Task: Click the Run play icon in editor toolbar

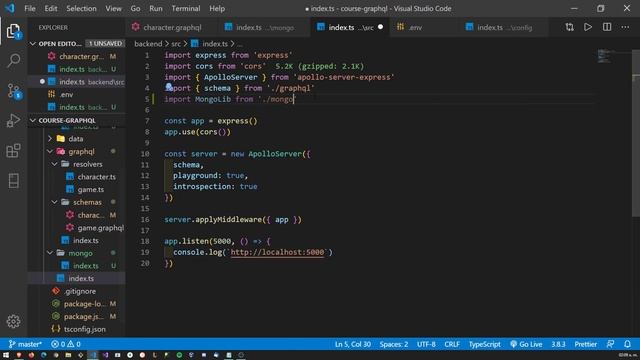Action: (x=588, y=27)
